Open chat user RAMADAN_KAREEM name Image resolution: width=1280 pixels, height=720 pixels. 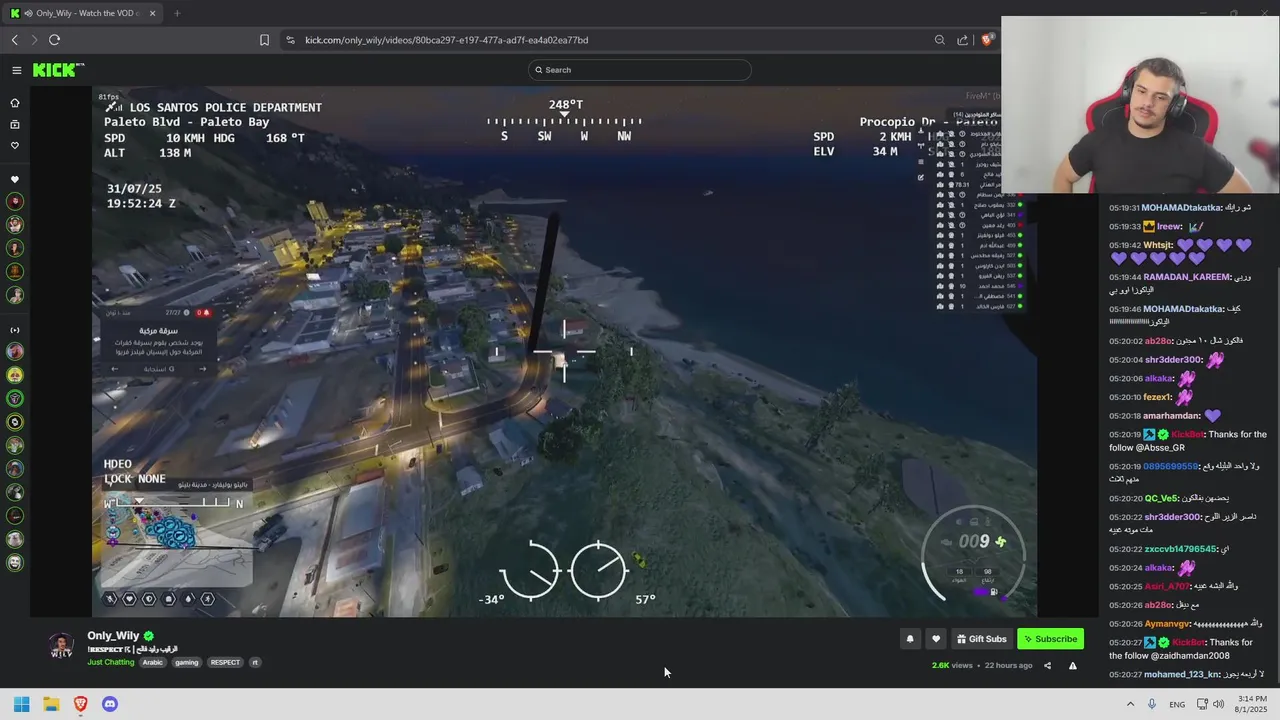pyautogui.click(x=1187, y=277)
